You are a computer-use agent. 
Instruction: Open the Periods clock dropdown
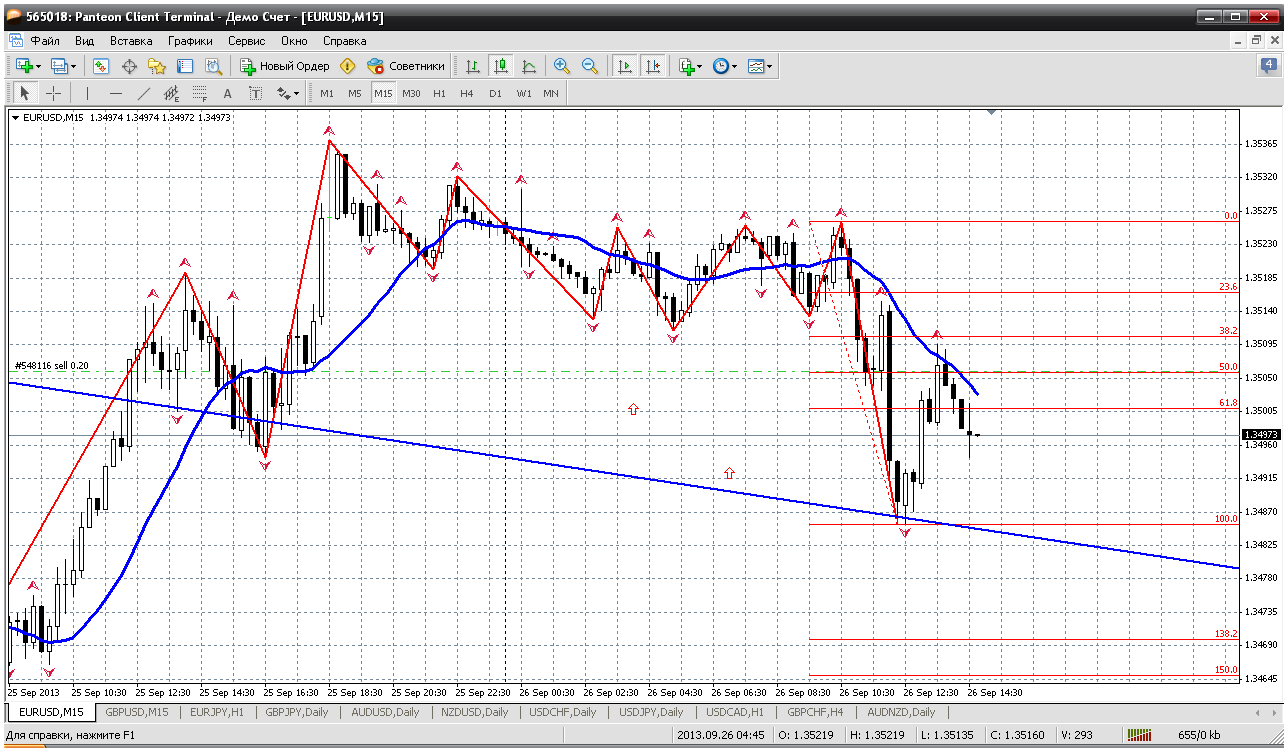(725, 66)
